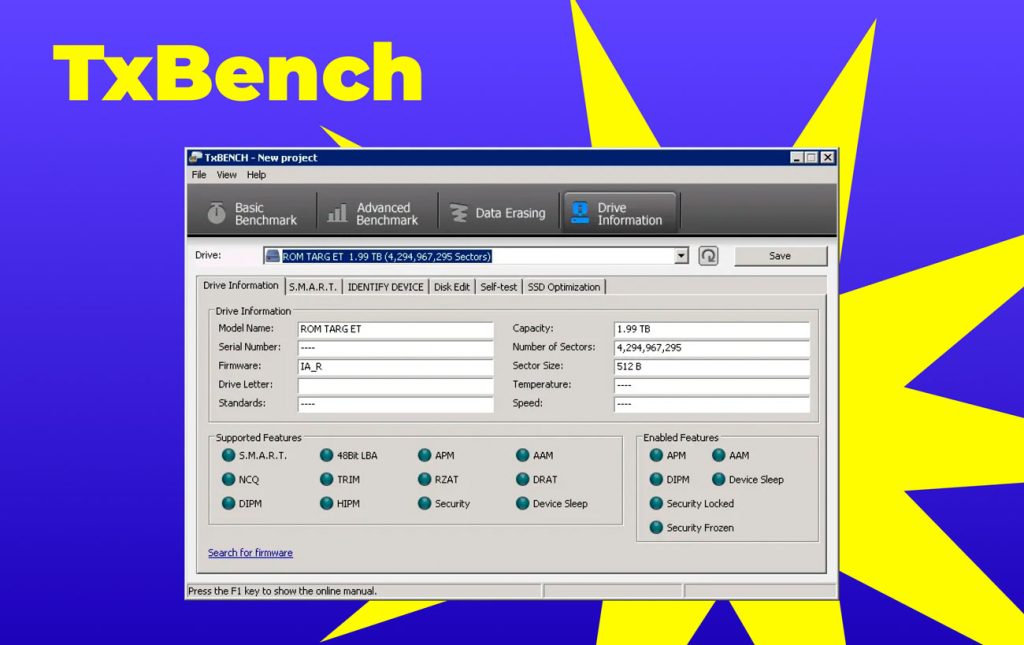Click the Number of Sectors field
Screen dimensions: 1024x645
tap(712, 348)
